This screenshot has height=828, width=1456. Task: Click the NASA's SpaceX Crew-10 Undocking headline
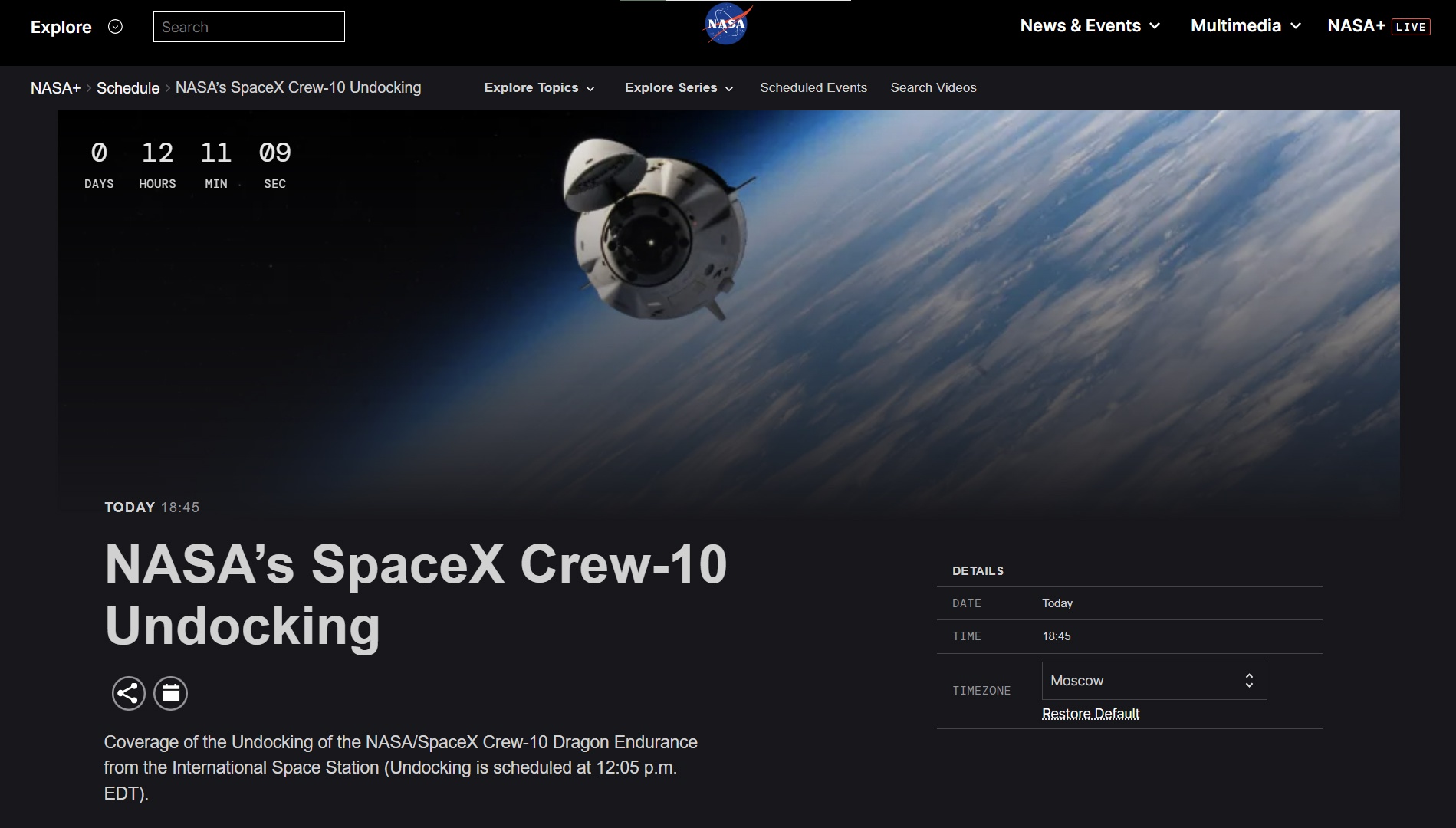(416, 596)
